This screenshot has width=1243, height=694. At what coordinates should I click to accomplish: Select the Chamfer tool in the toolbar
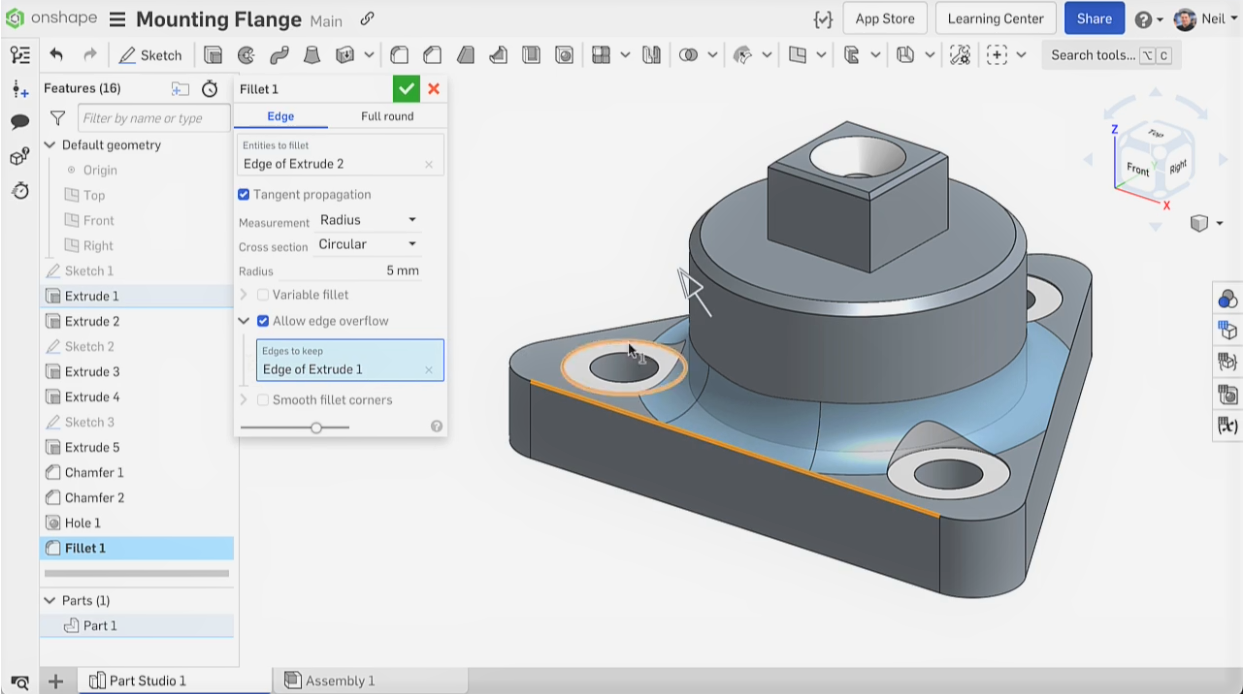[432, 55]
